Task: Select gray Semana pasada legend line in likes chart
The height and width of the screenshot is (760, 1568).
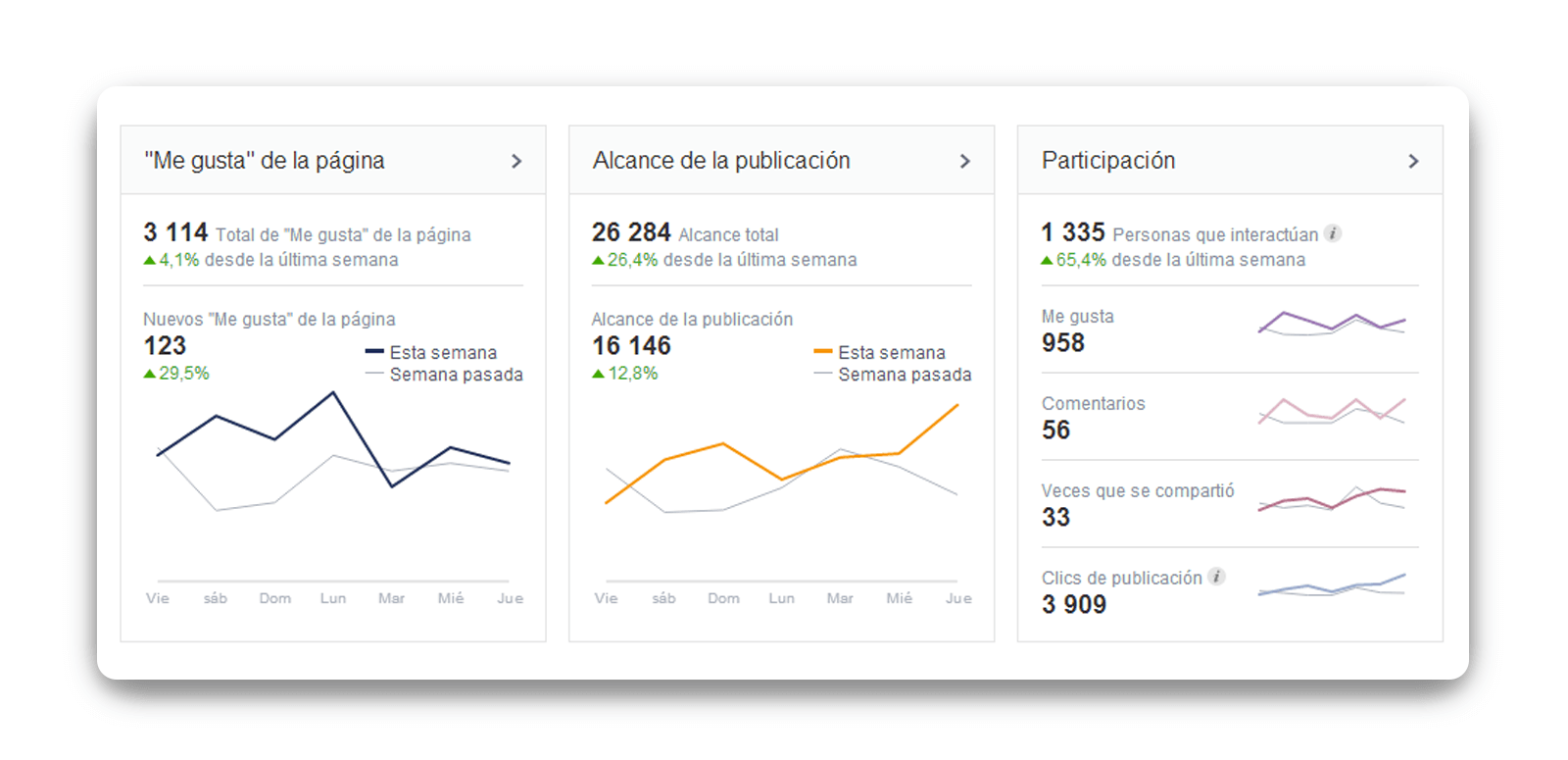Action: [374, 374]
